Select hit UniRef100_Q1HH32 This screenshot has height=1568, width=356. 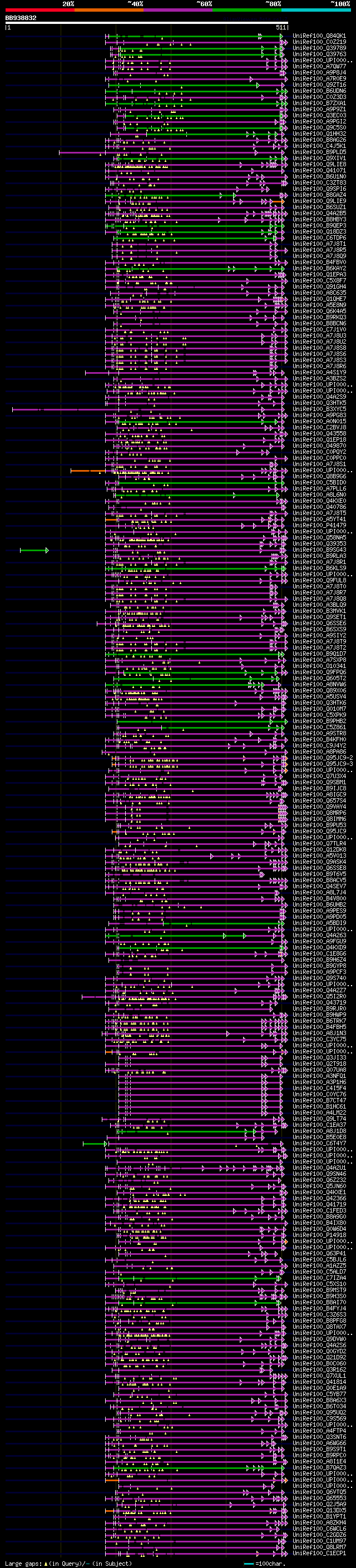[319, 134]
